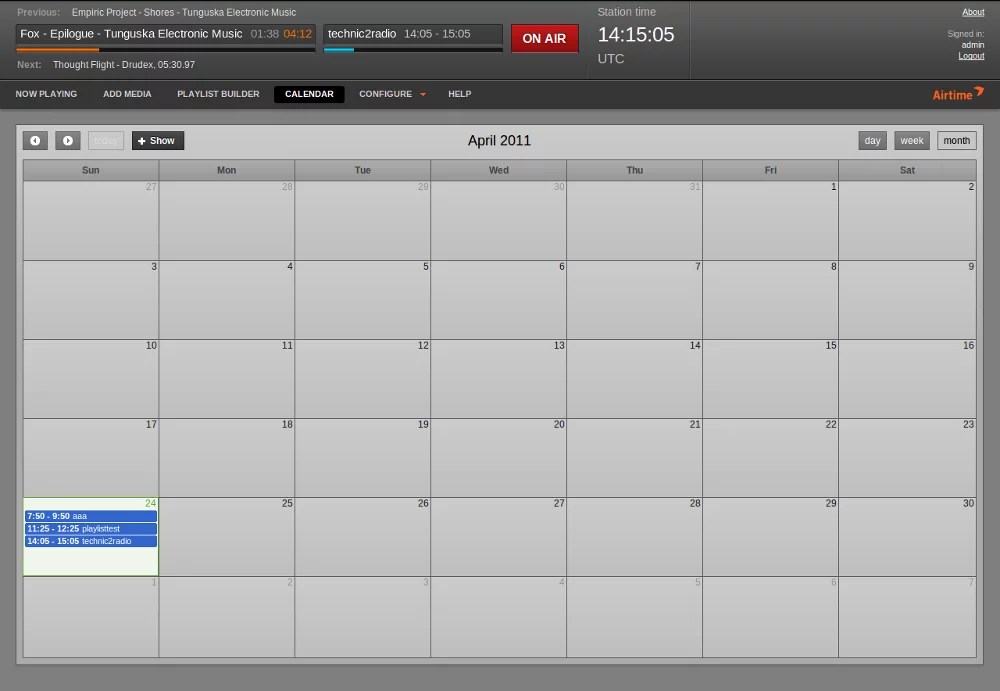Go to the Playlist Builder tab

[x=218, y=94]
